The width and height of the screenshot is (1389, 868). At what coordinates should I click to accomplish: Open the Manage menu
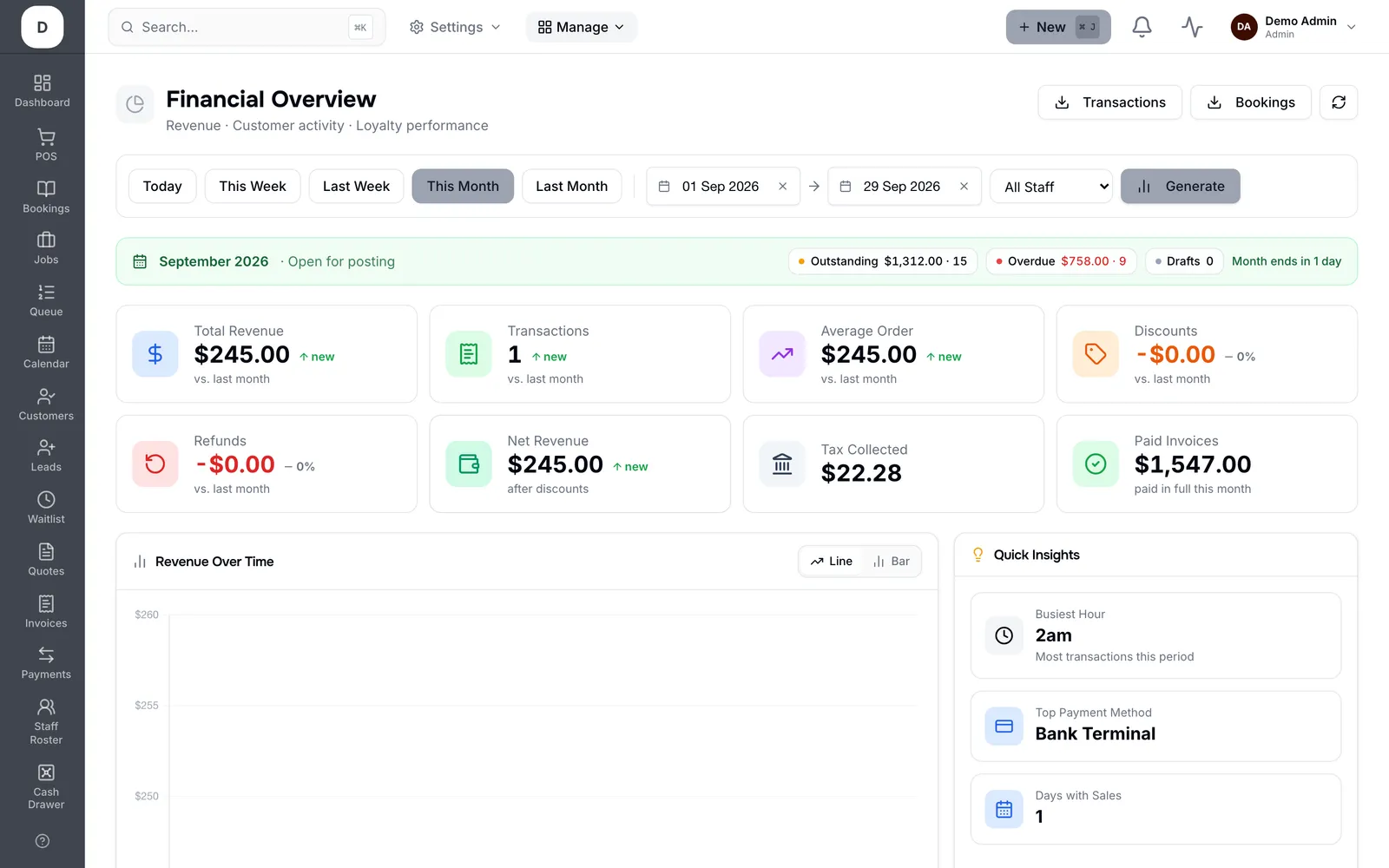click(581, 27)
